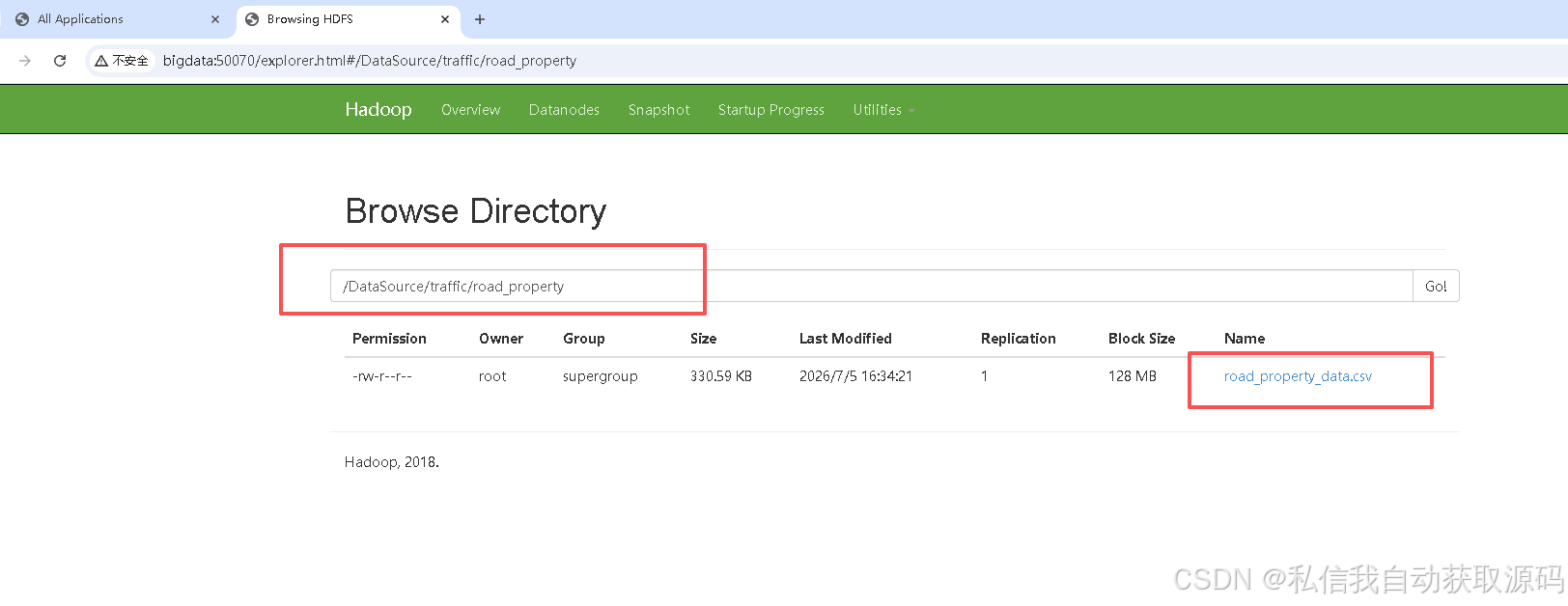Click the 330.59 KB size cell

721,376
